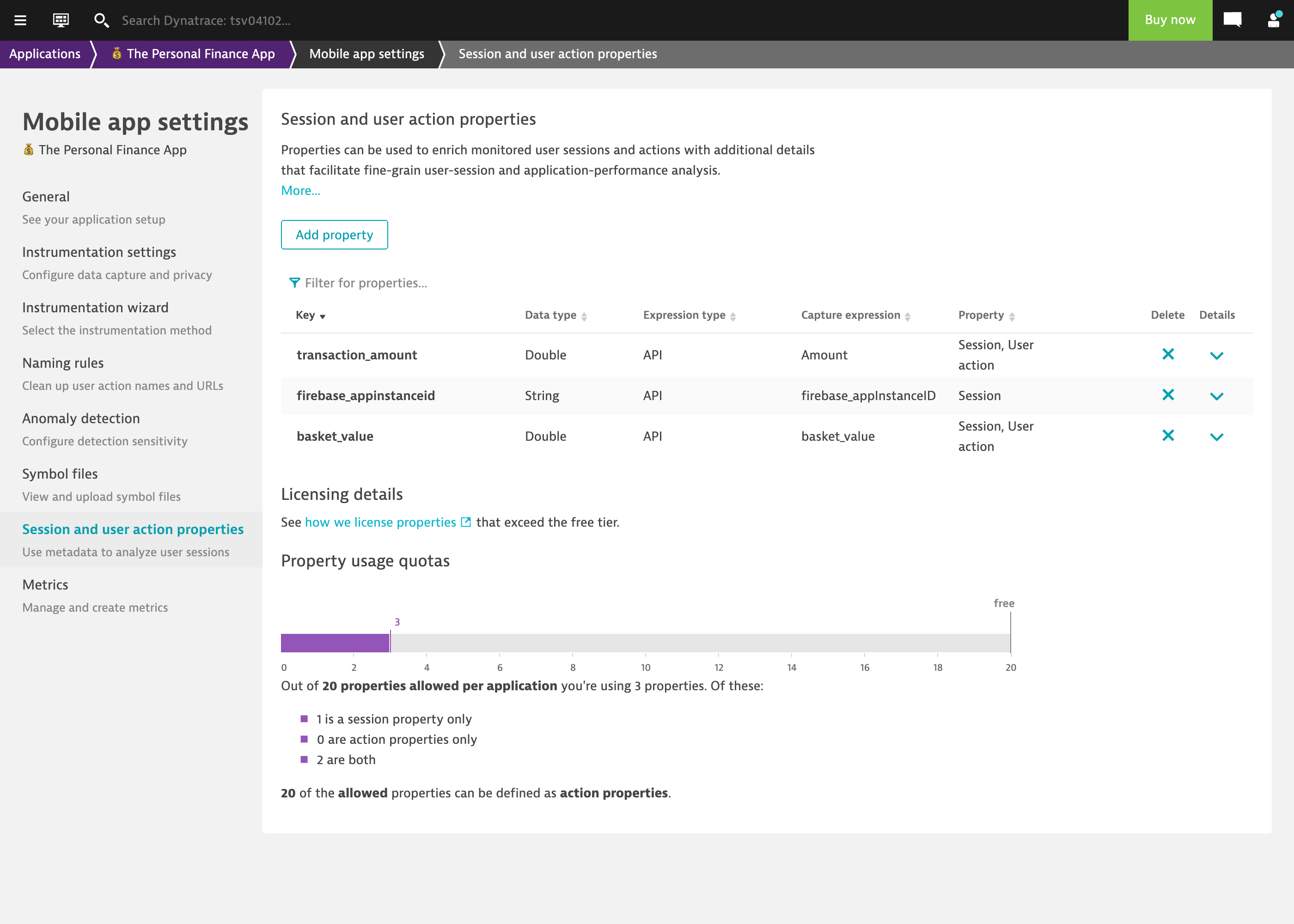Sort table by Capture expression column
Viewport: 1294px width, 924px height.
855,315
